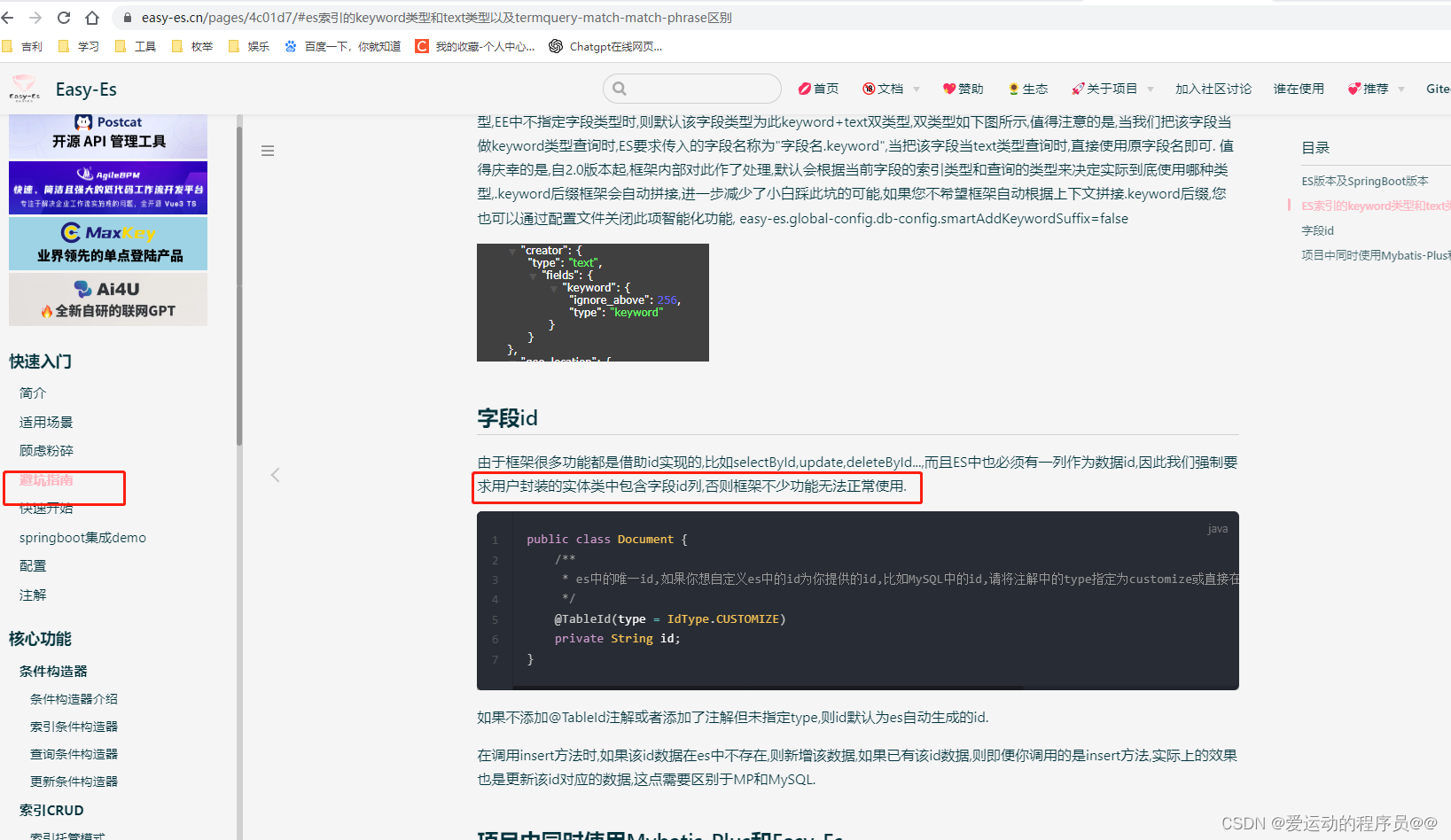Click the 生态 ecosystem icon

(x=1013, y=89)
